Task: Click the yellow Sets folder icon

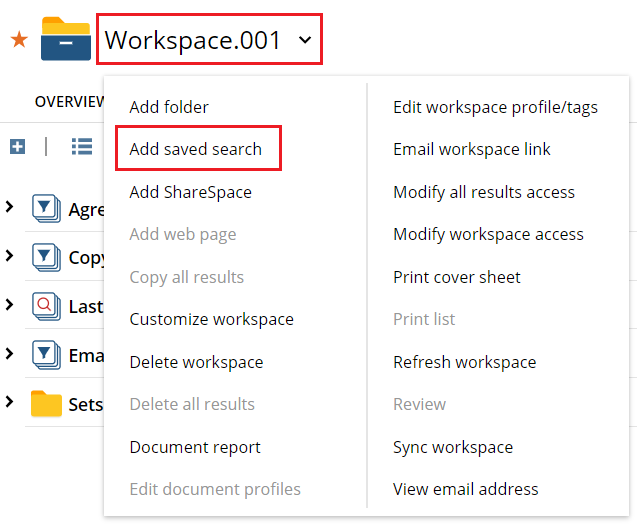Action: (46, 404)
